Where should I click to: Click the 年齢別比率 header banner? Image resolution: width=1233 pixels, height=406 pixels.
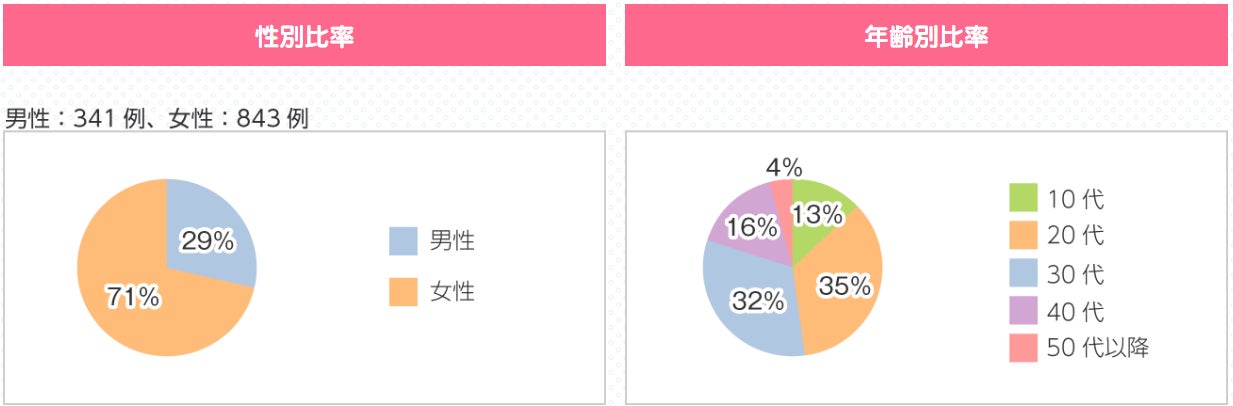(x=926, y=36)
